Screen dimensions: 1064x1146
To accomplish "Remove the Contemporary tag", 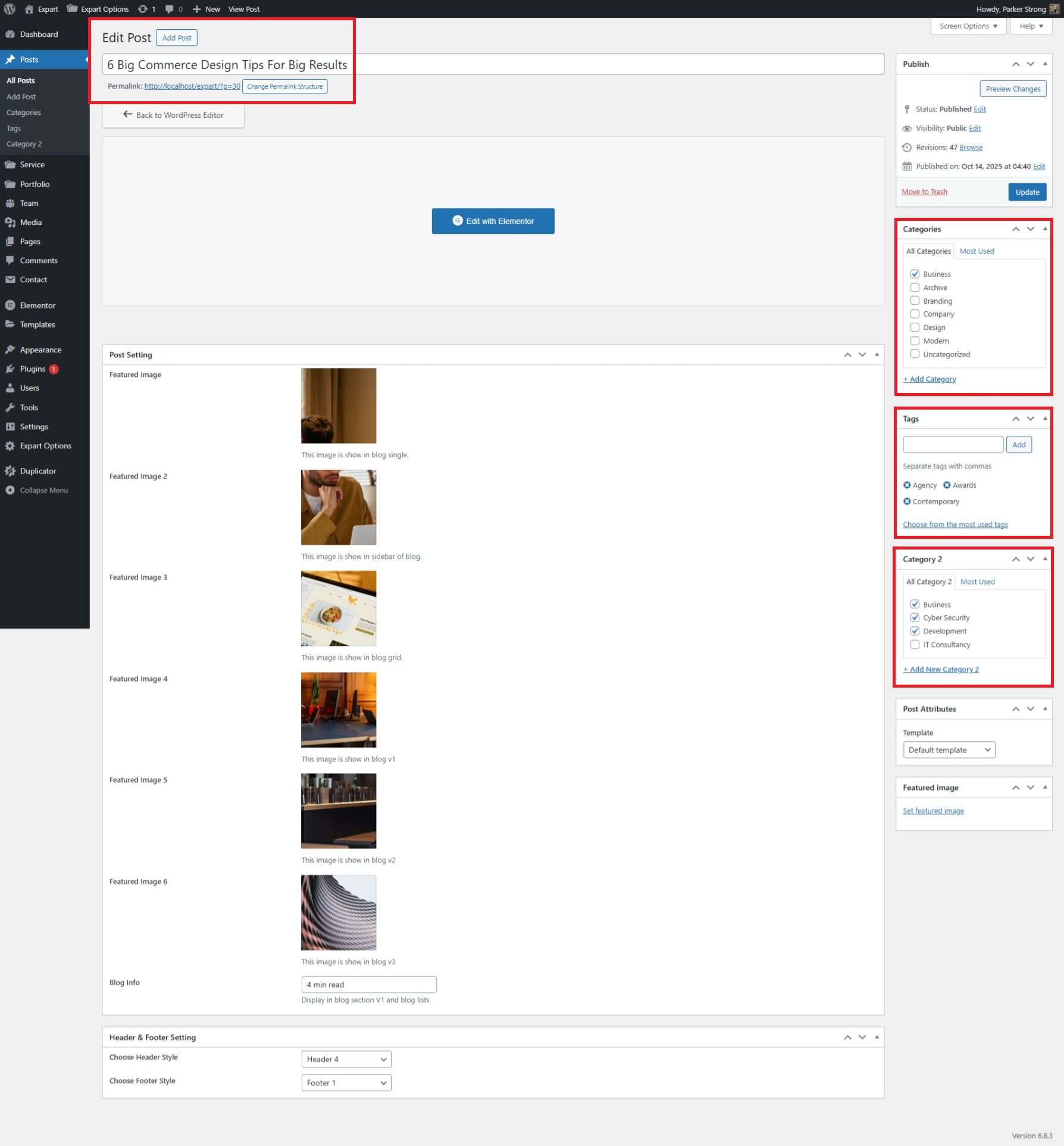I will click(x=907, y=501).
